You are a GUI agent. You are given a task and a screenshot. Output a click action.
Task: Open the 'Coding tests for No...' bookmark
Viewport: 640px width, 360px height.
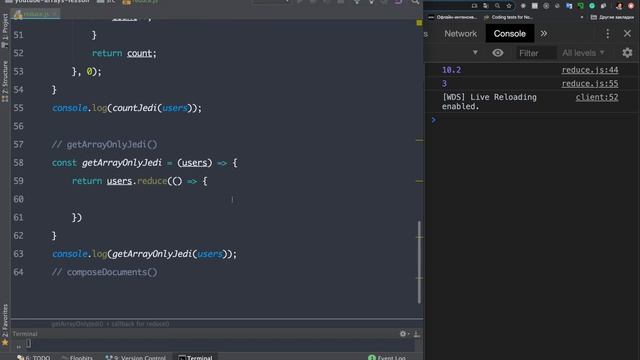[x=508, y=17]
